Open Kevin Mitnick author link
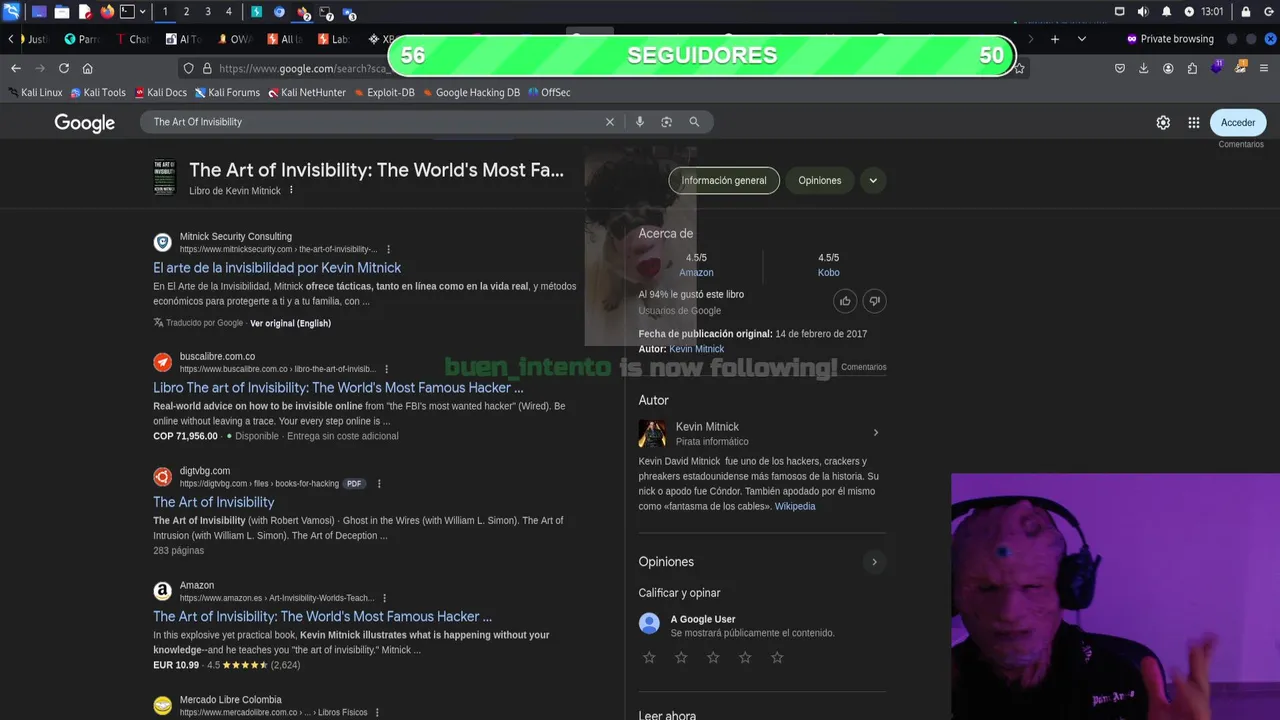 click(697, 349)
